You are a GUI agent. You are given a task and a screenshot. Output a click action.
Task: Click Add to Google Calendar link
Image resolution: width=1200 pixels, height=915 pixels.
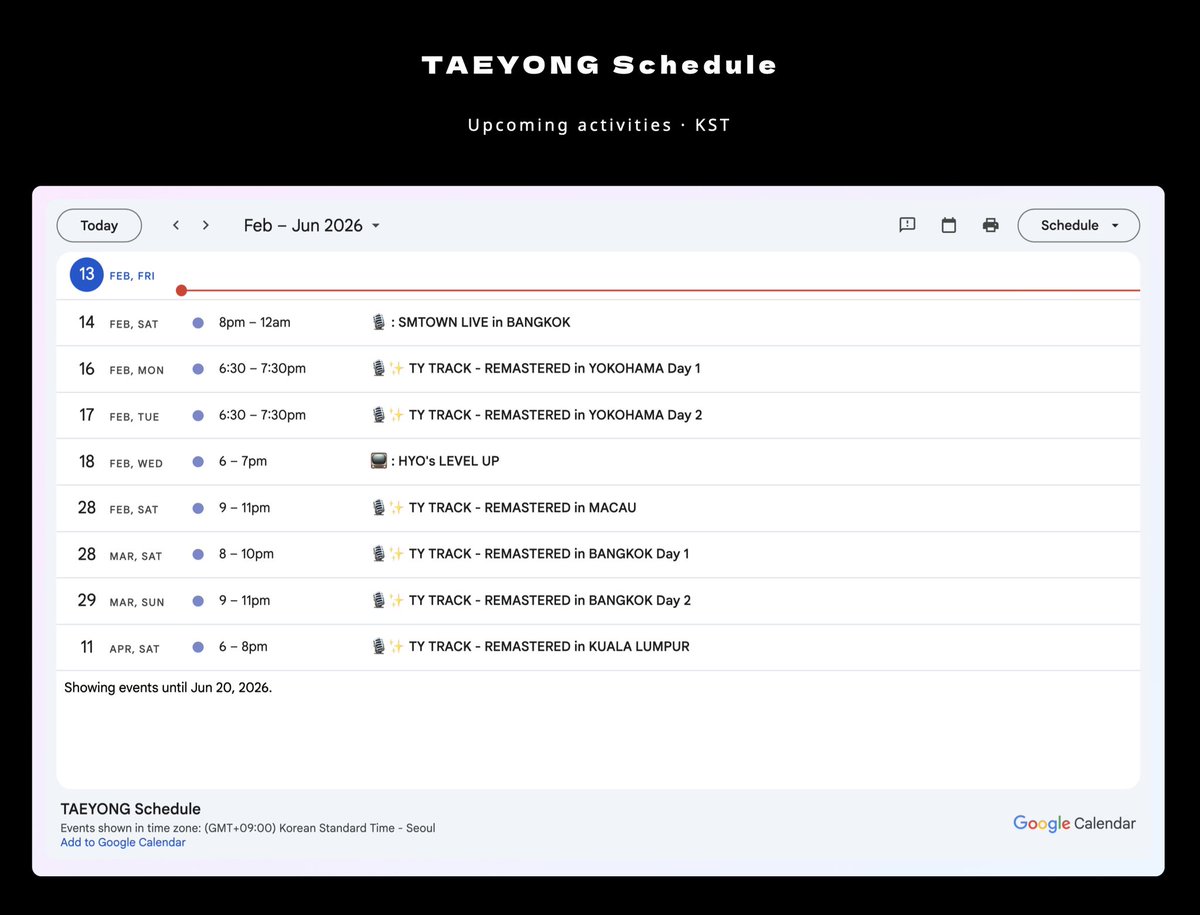(123, 842)
